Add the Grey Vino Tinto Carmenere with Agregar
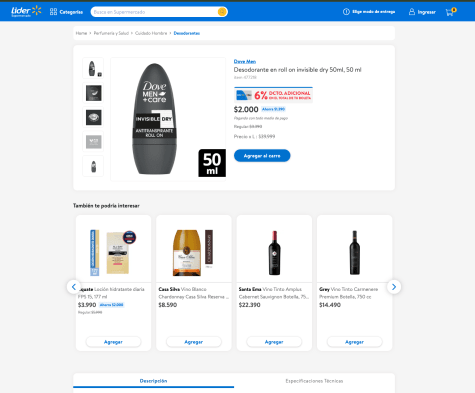This screenshot has width=475, height=393. tap(354, 342)
